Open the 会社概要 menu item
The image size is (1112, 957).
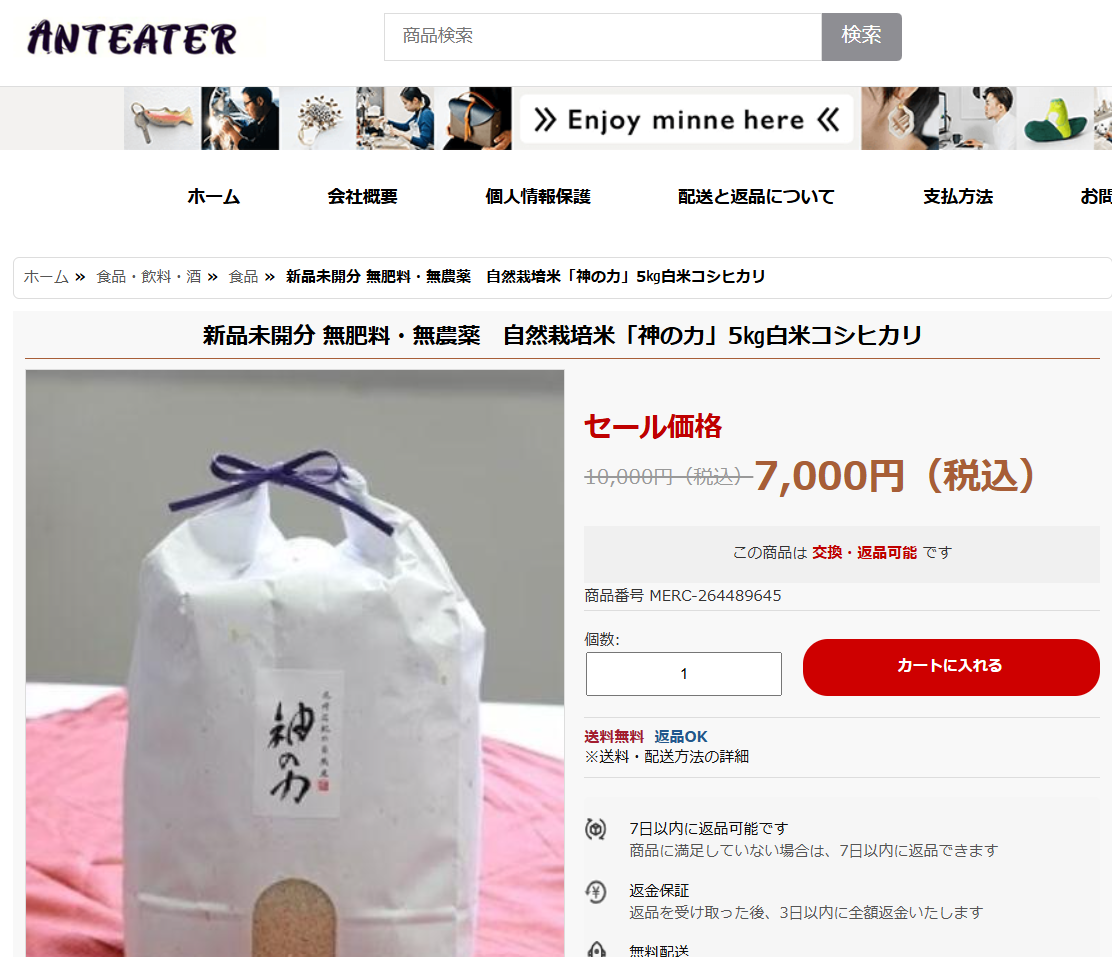[x=362, y=197]
